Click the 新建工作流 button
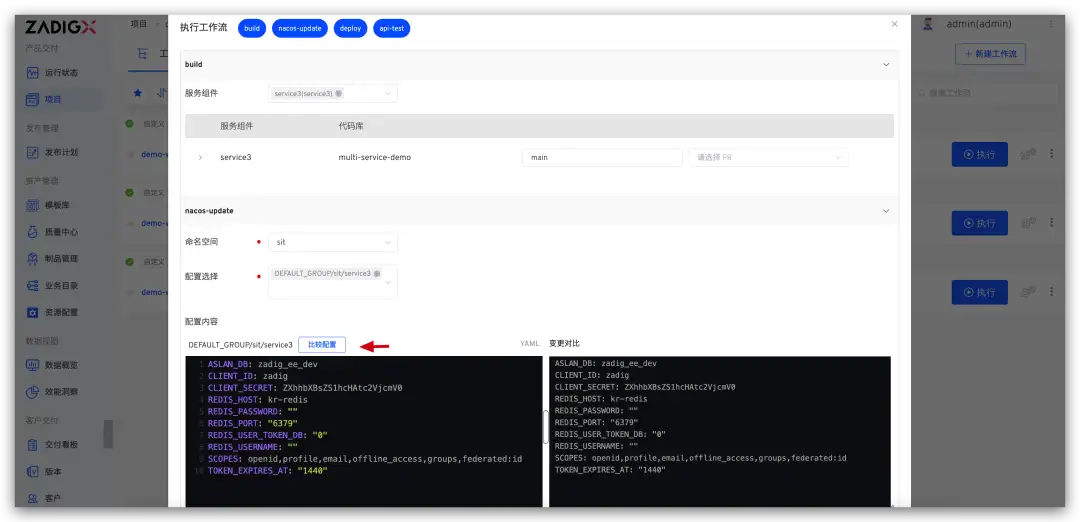 coord(990,54)
